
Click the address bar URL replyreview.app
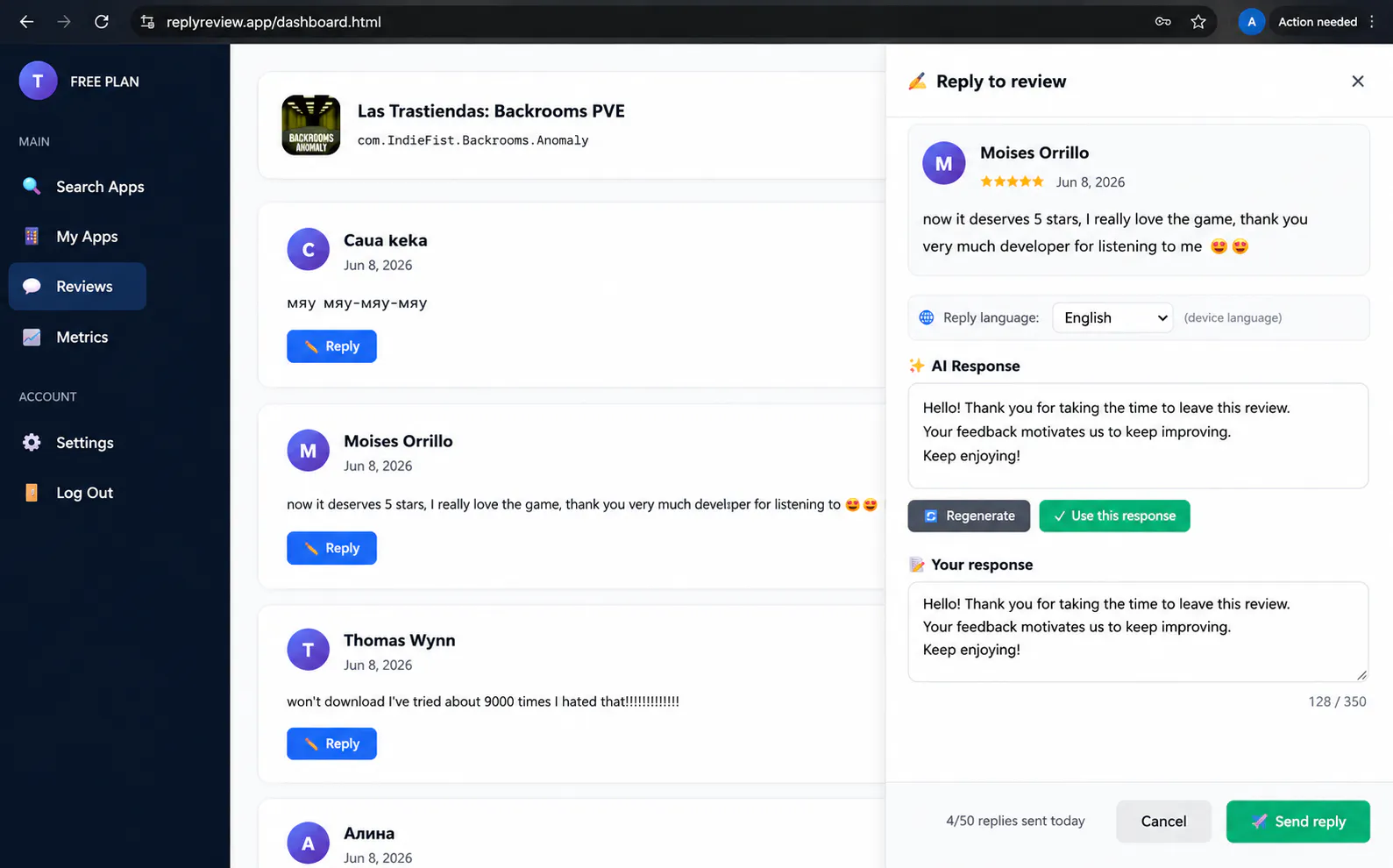pos(274,22)
